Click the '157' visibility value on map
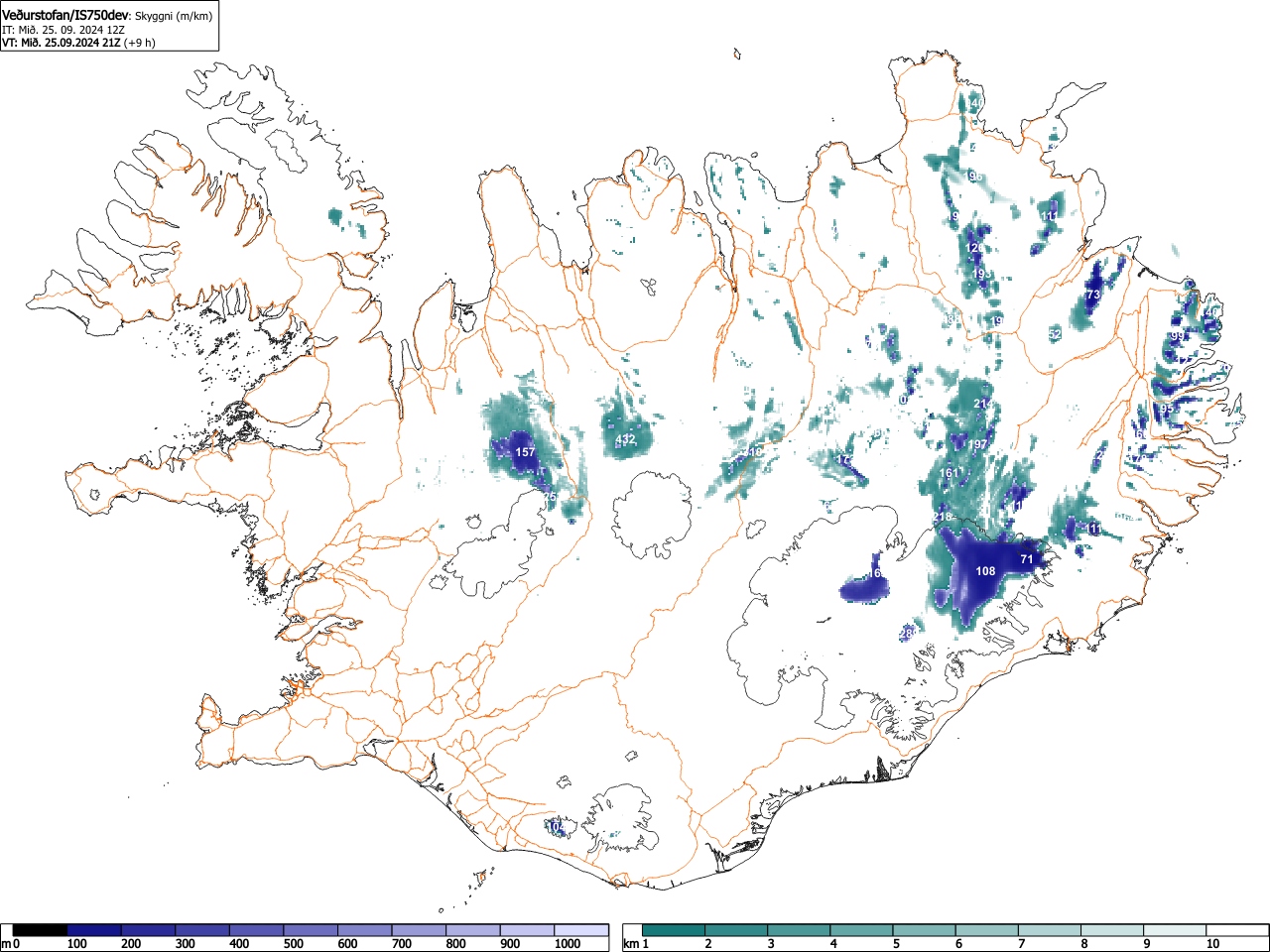Viewport: 1270px width, 952px height. pyautogui.click(x=526, y=452)
